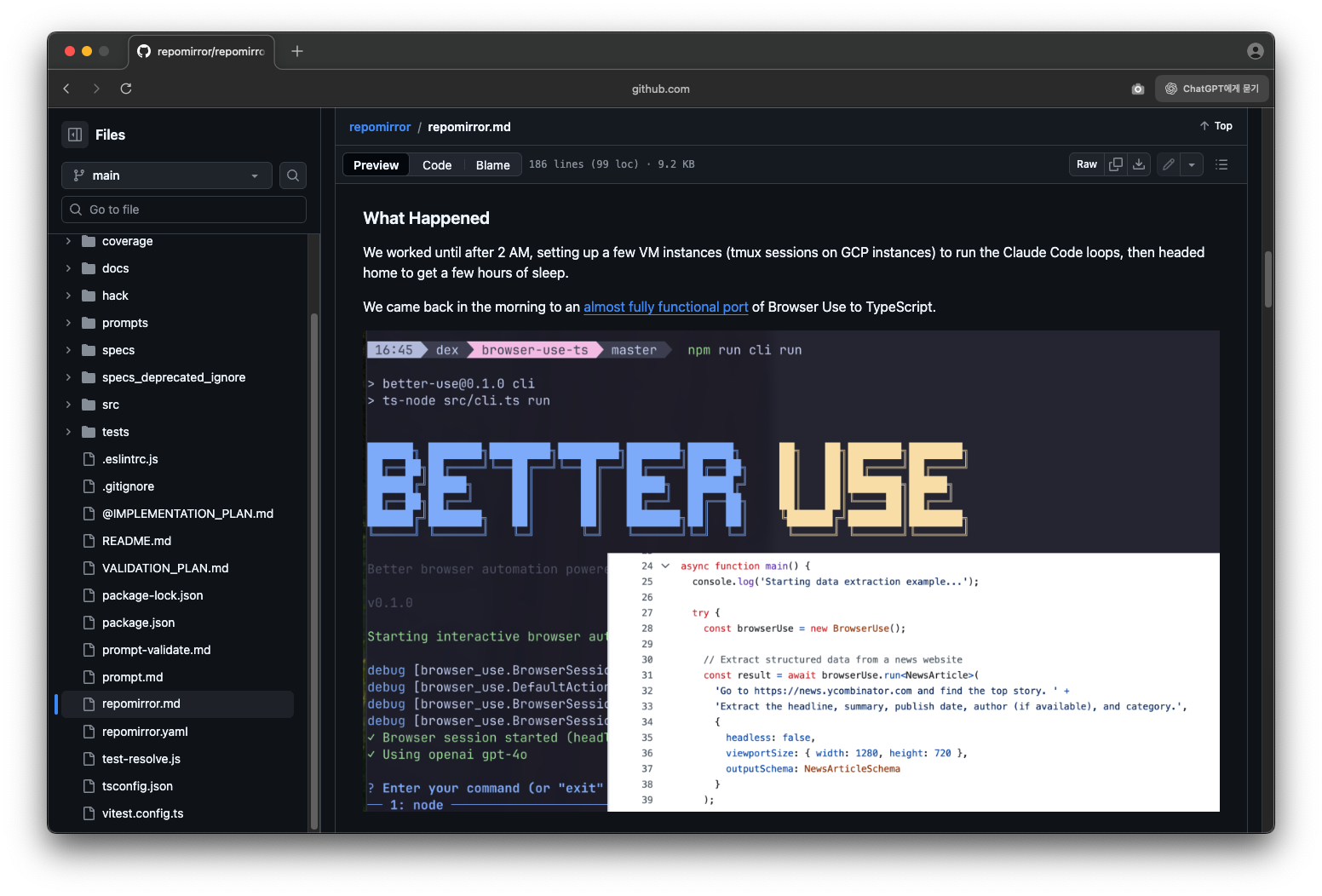This screenshot has height=896, width=1322.
Task: Click the What Happened heading
Action: 426,218
